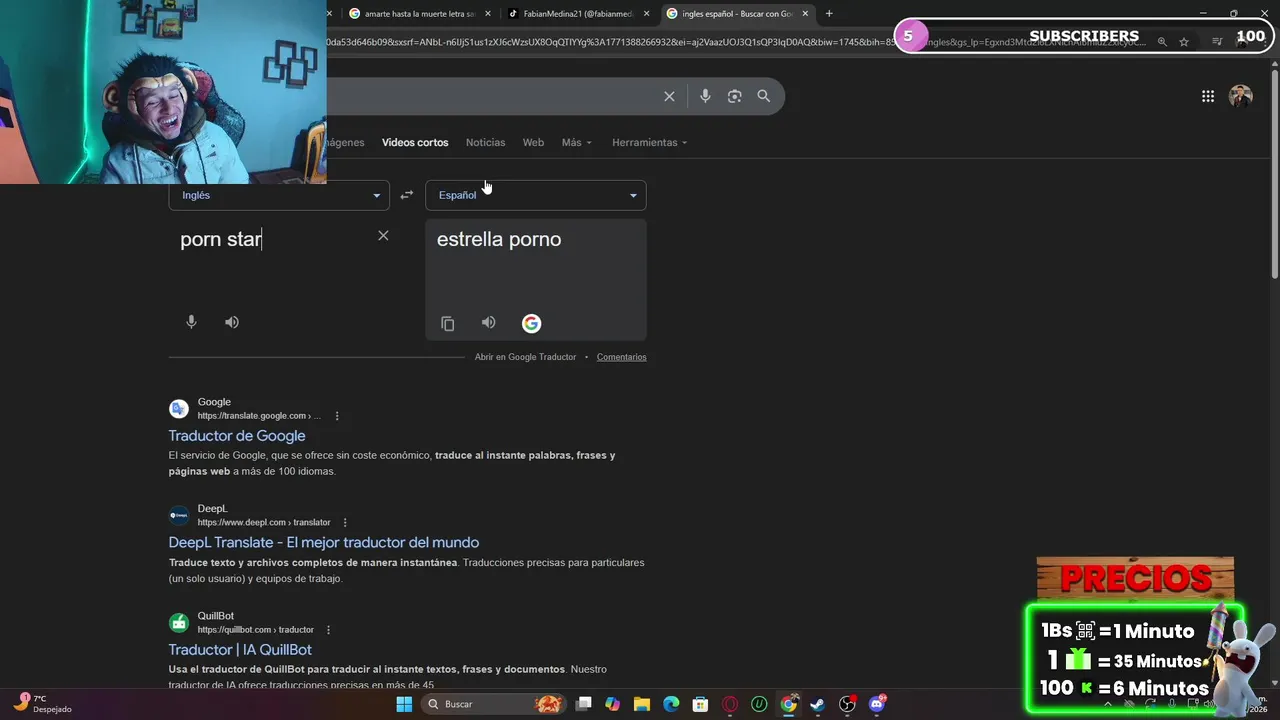Expand the Más search filter menu
This screenshot has height=720, width=1280.
coord(577,142)
